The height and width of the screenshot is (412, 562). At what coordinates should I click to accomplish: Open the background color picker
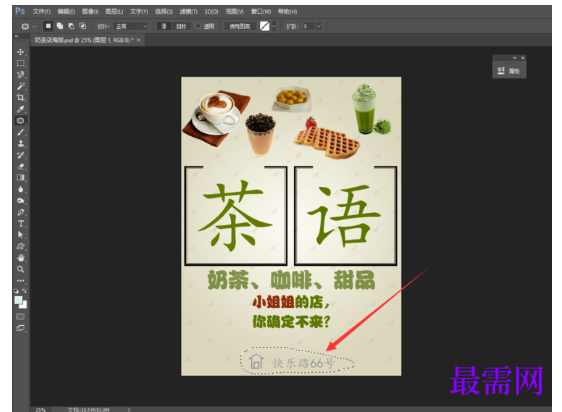24,305
